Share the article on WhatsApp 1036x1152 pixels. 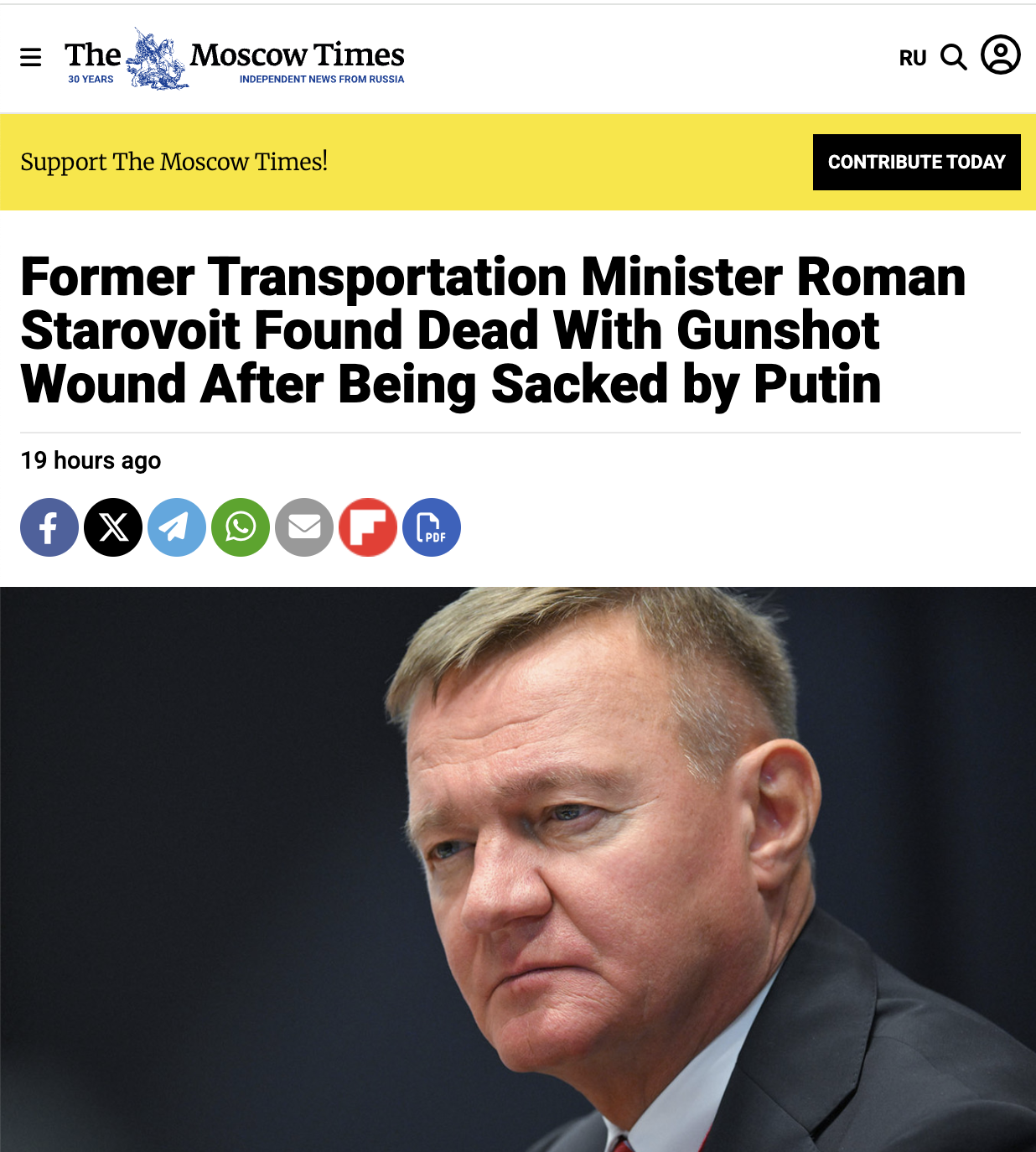click(241, 527)
